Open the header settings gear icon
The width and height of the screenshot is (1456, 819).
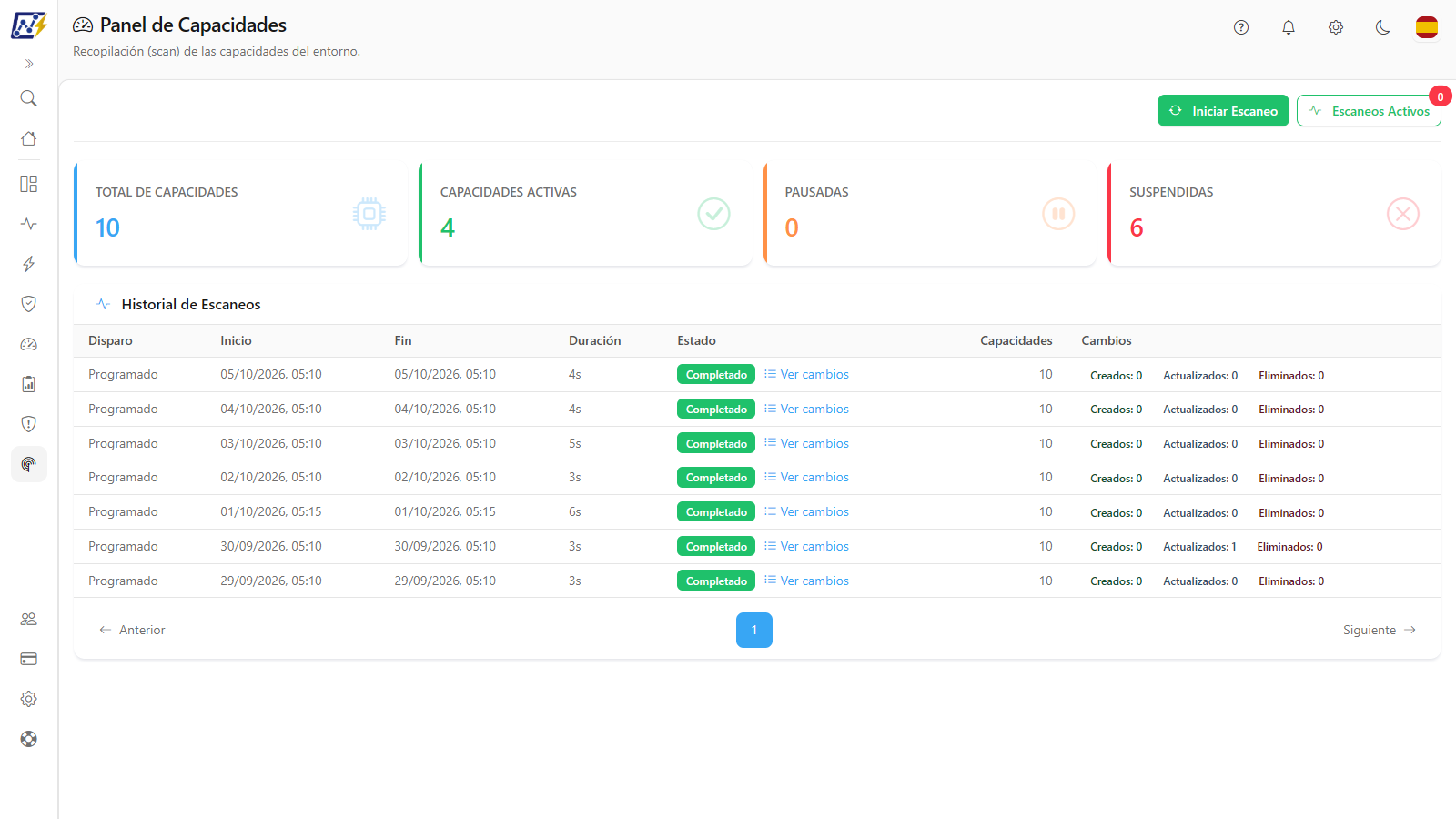[1336, 27]
